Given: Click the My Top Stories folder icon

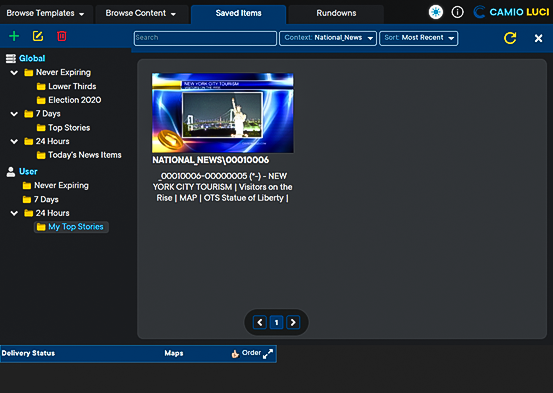Looking at the screenshot, I should (41, 227).
